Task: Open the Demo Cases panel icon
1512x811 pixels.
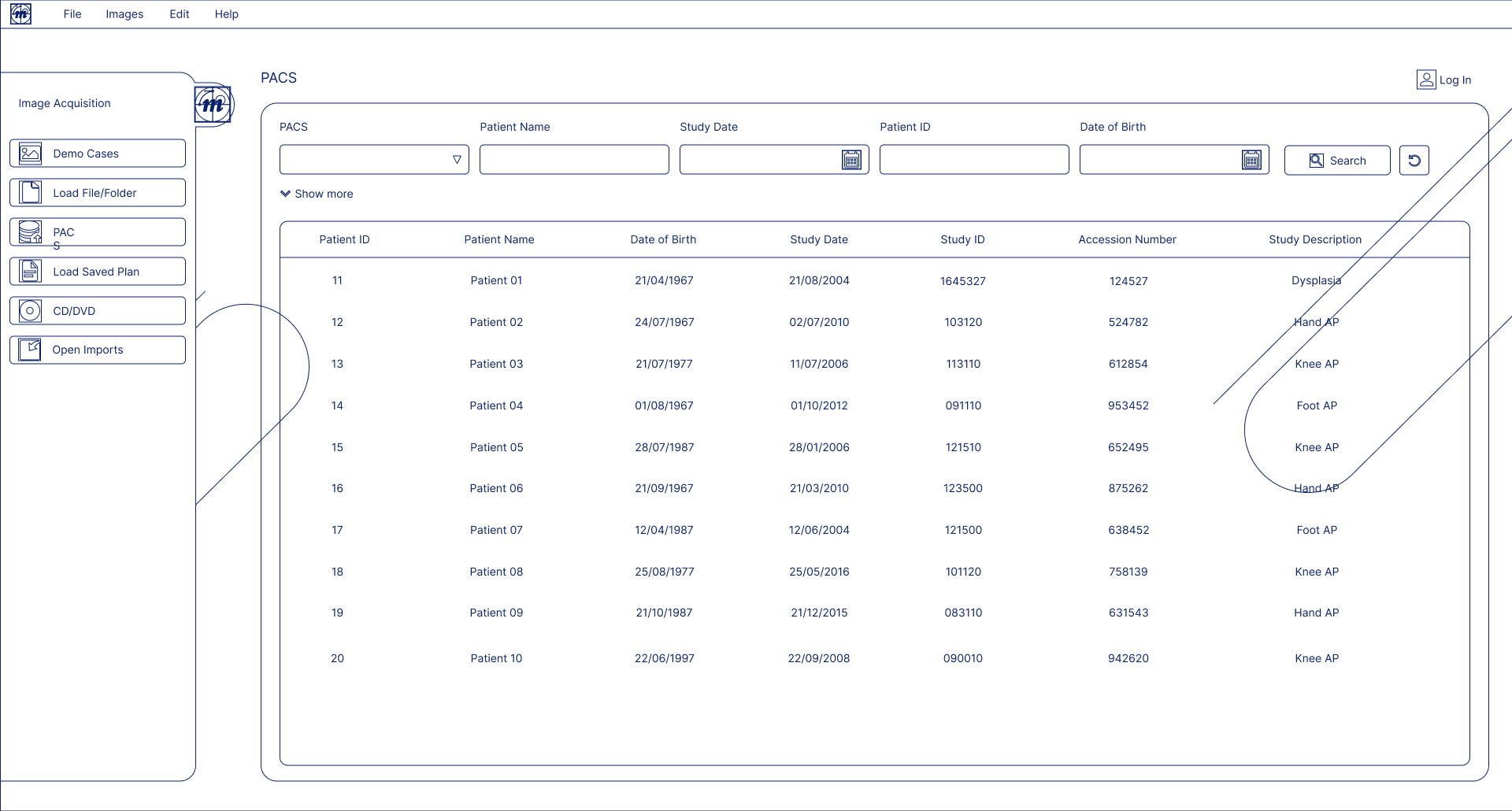Action: [x=30, y=153]
